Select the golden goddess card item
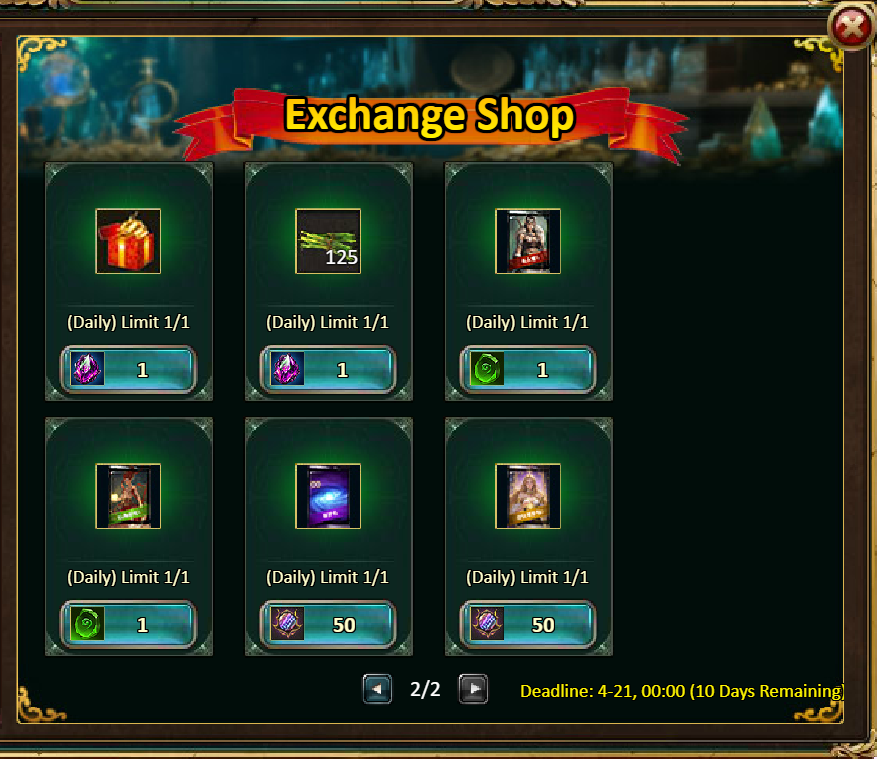The image size is (877, 759). (528, 496)
